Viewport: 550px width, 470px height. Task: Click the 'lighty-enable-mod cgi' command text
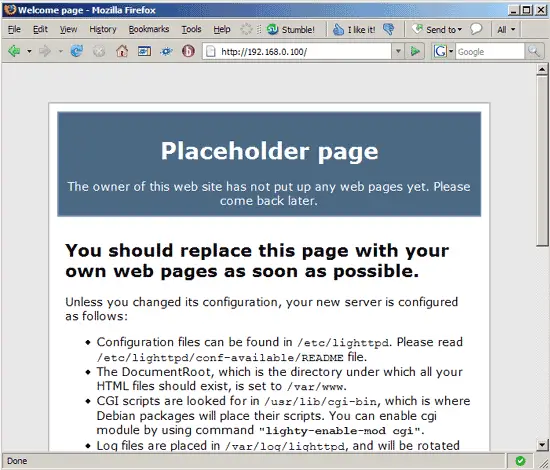340,431
